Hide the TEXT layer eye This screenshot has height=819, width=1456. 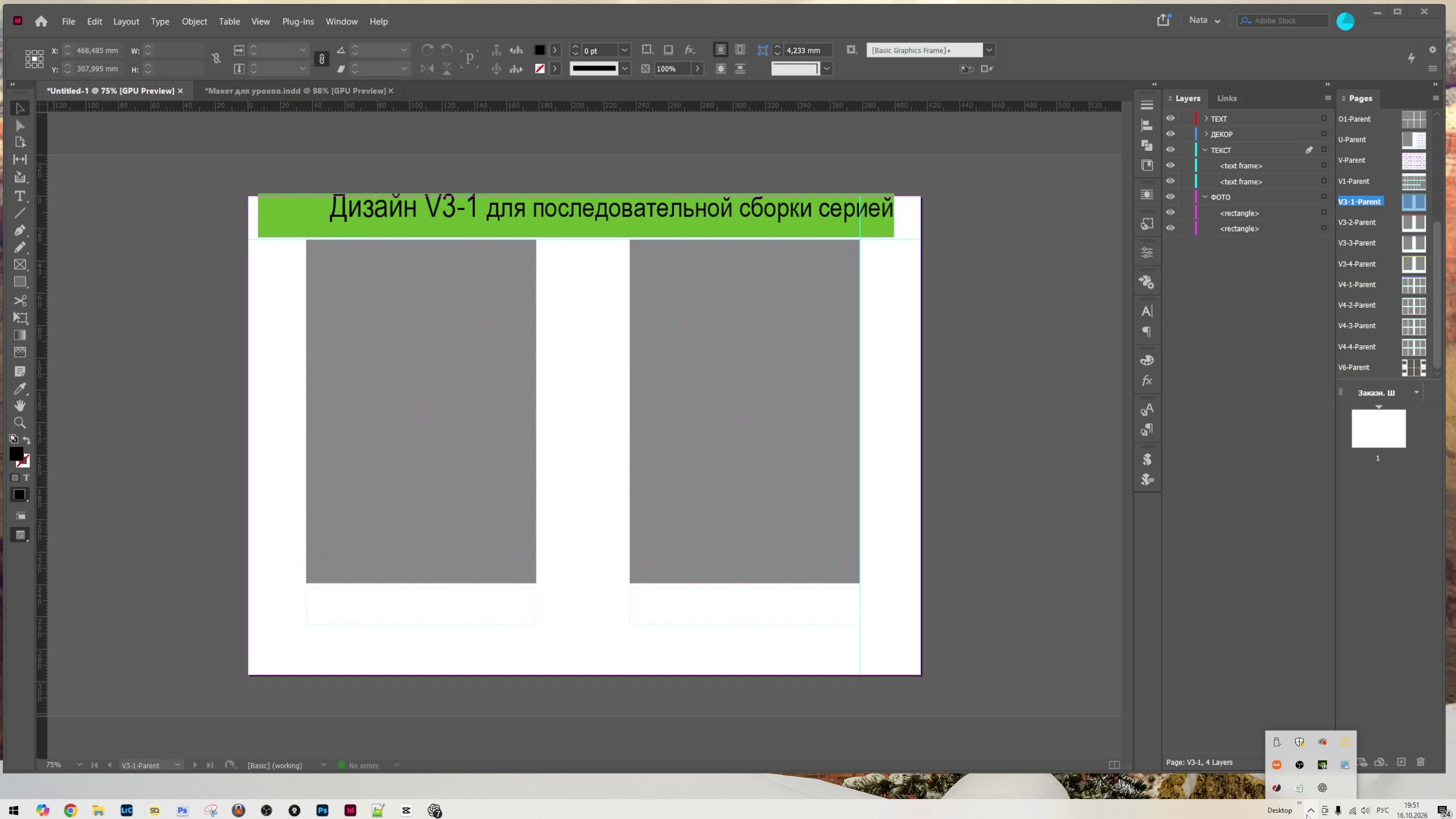point(1170,118)
